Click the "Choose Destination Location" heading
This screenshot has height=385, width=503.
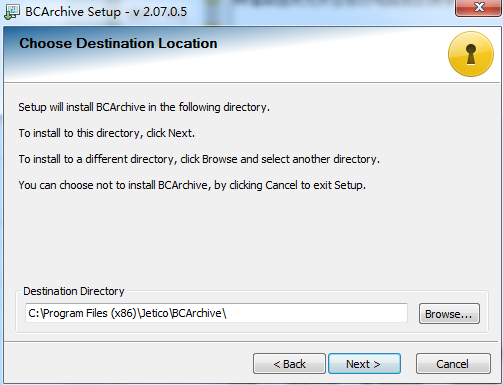coord(118,43)
